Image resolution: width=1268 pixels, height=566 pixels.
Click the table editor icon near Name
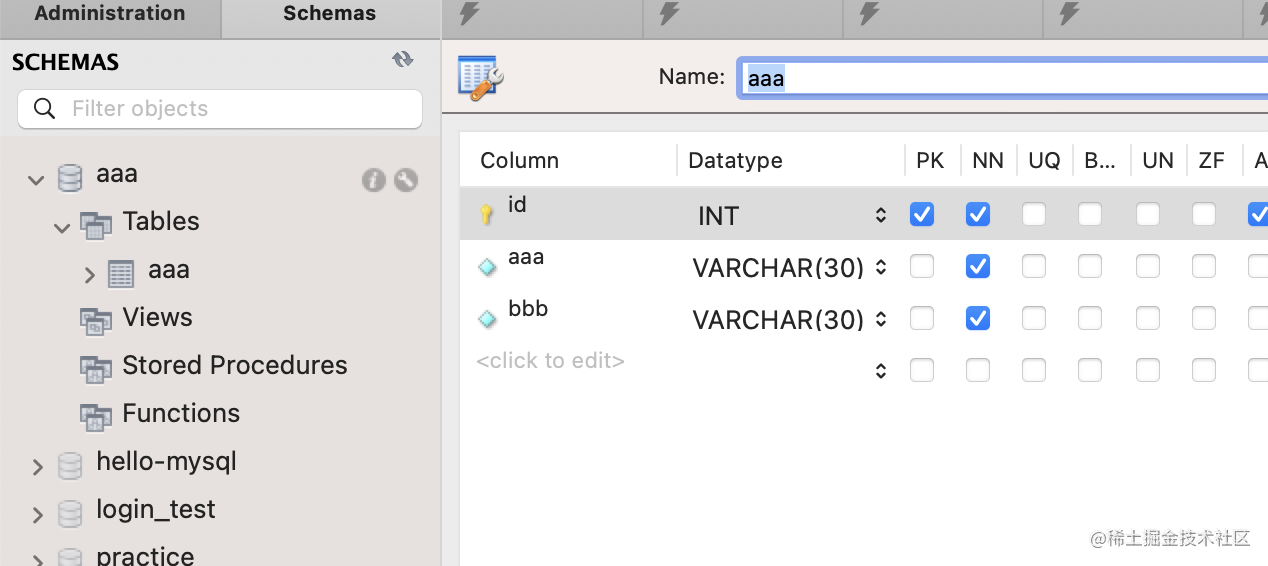coord(480,78)
